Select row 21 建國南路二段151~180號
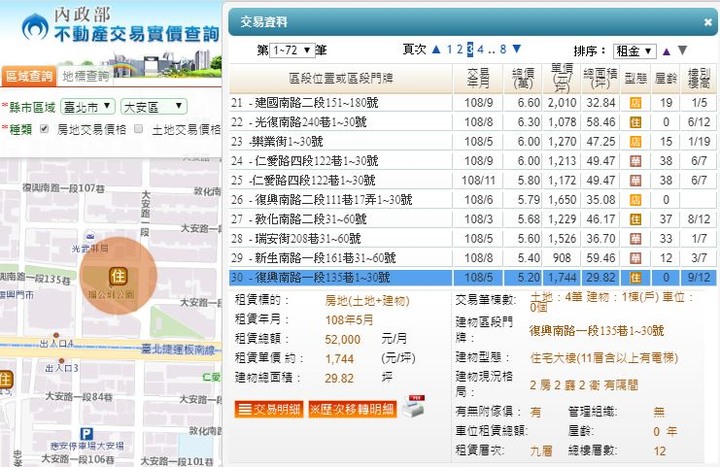Image resolution: width=720 pixels, height=467 pixels. [472, 103]
